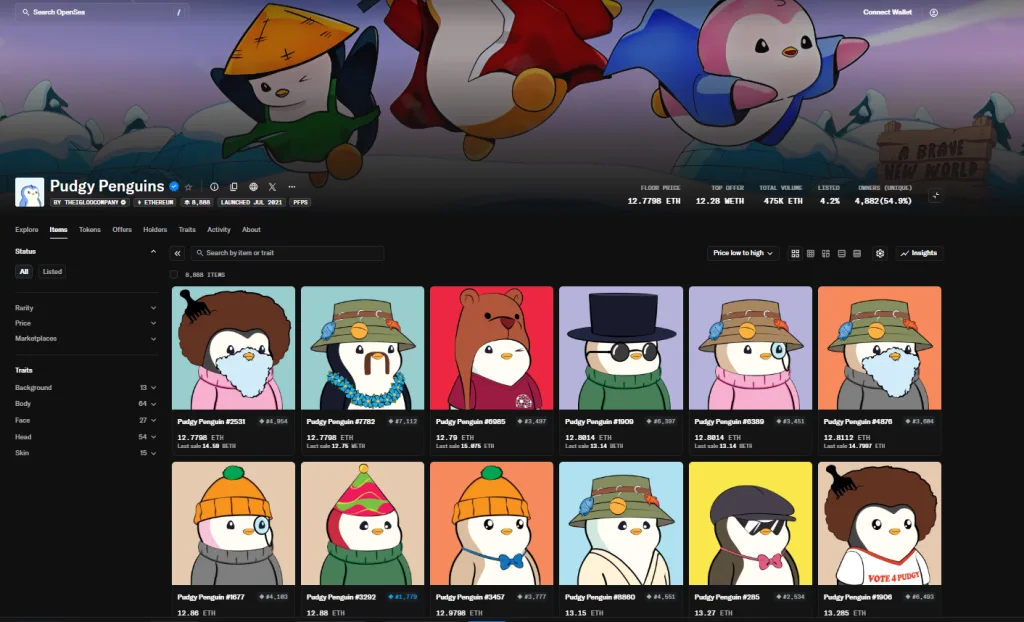Focus the Search OpenSea field

[103, 12]
